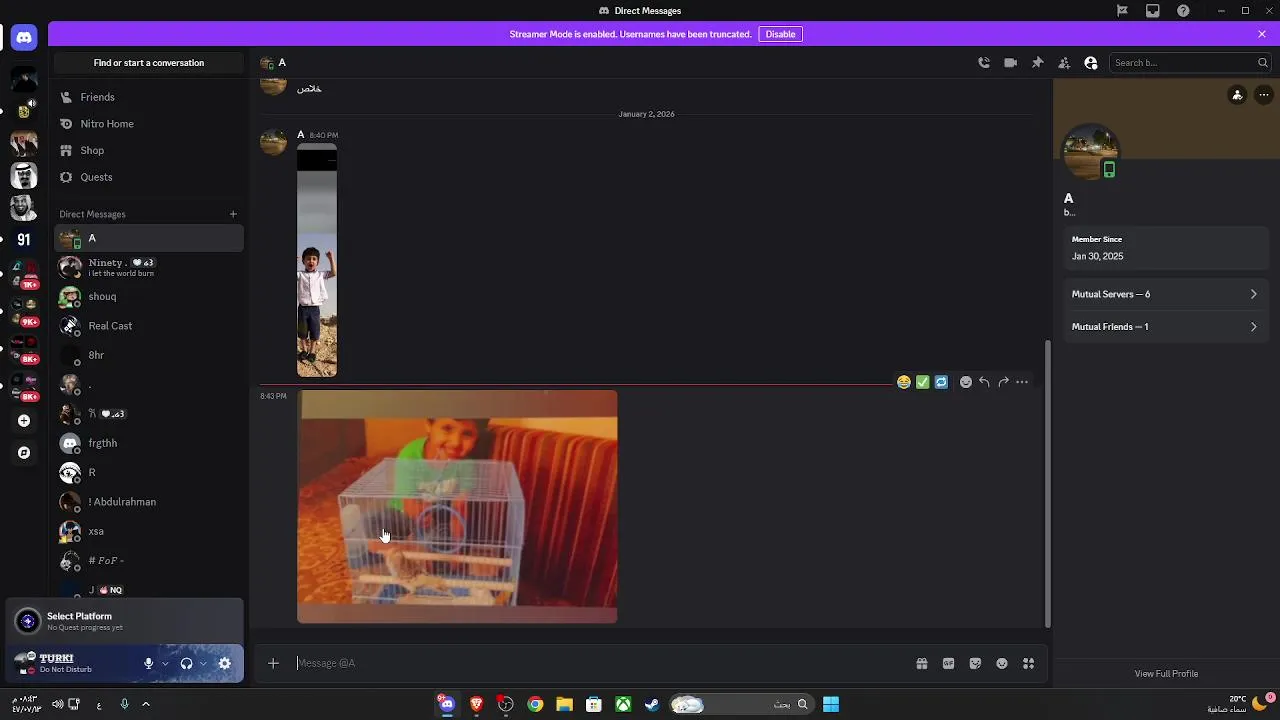Focus the Message @A input
Image resolution: width=1280 pixels, height=720 pixels.
(x=600, y=663)
